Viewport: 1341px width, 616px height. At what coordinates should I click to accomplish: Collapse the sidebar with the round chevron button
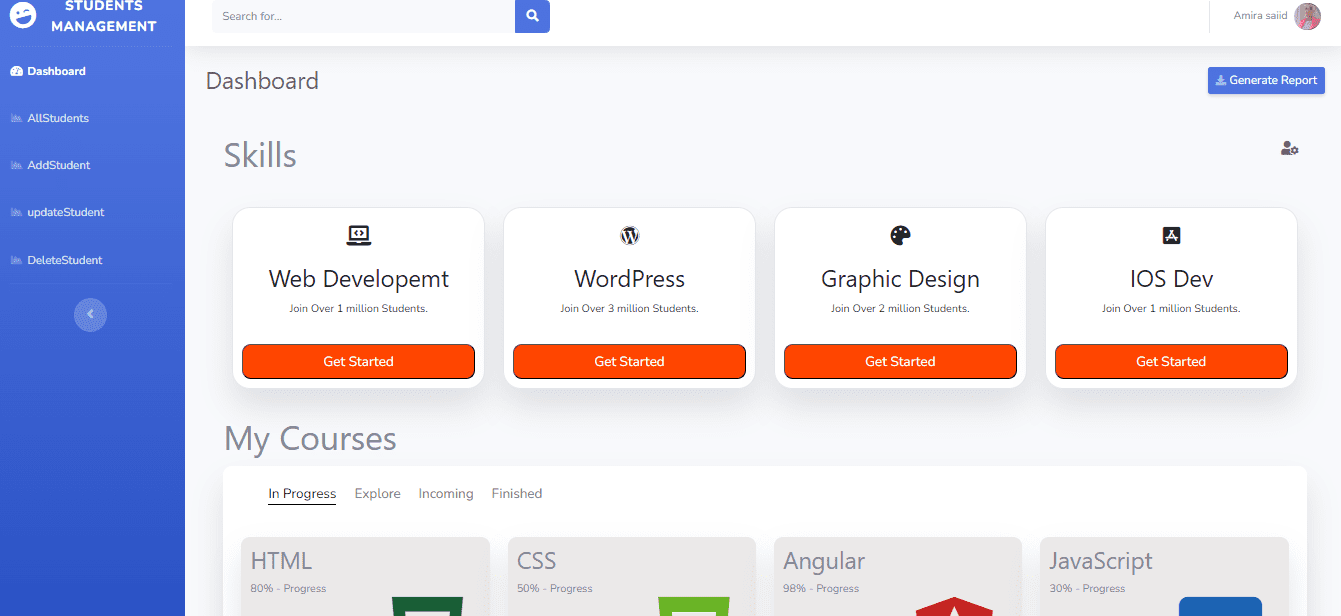click(x=90, y=314)
